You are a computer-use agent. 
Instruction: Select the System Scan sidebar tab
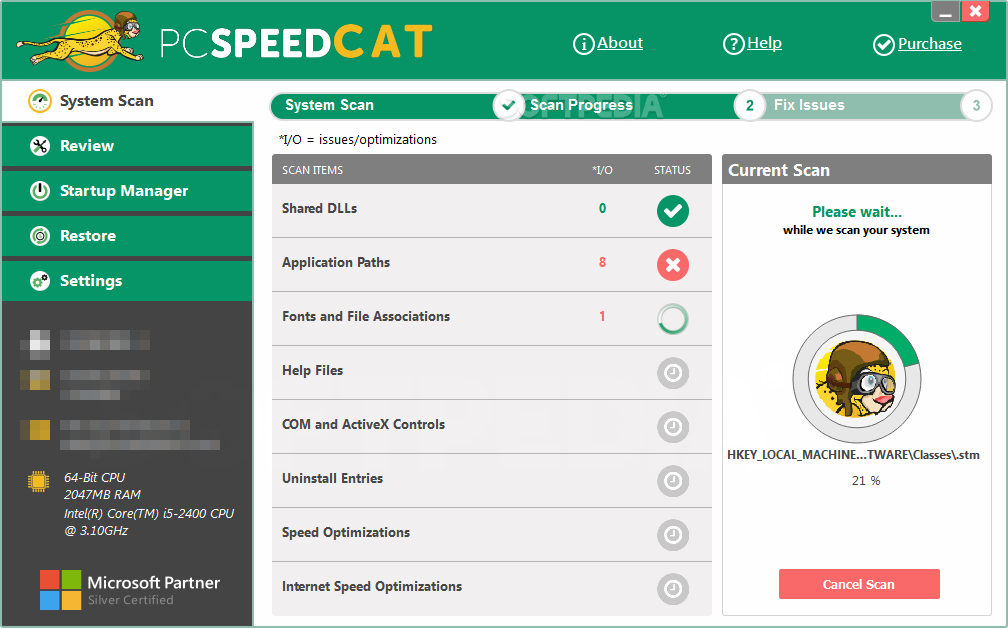127,101
